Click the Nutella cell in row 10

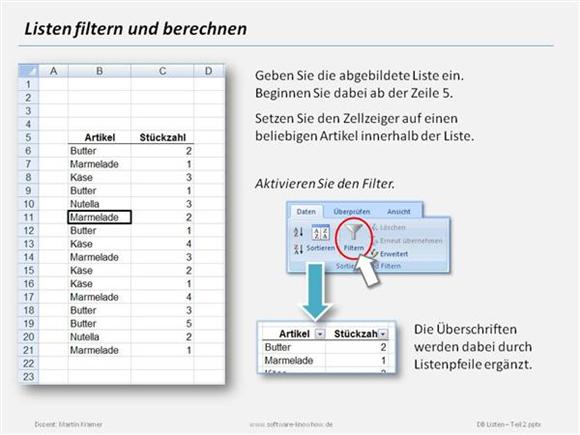coord(100,204)
